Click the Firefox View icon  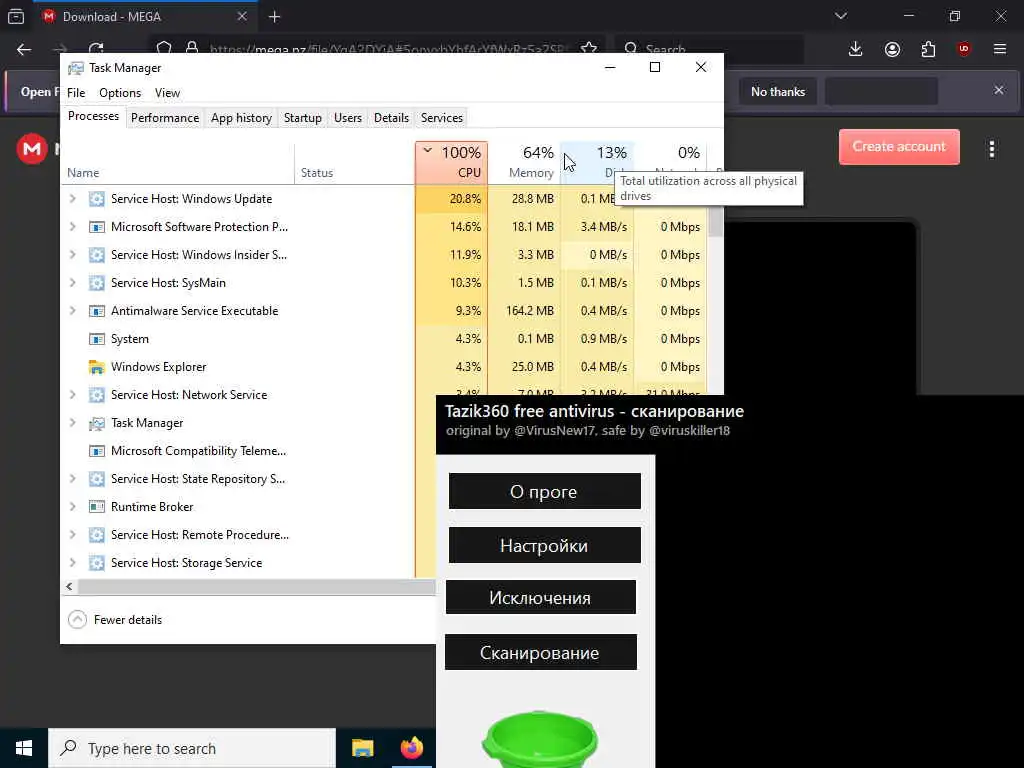pos(16,16)
